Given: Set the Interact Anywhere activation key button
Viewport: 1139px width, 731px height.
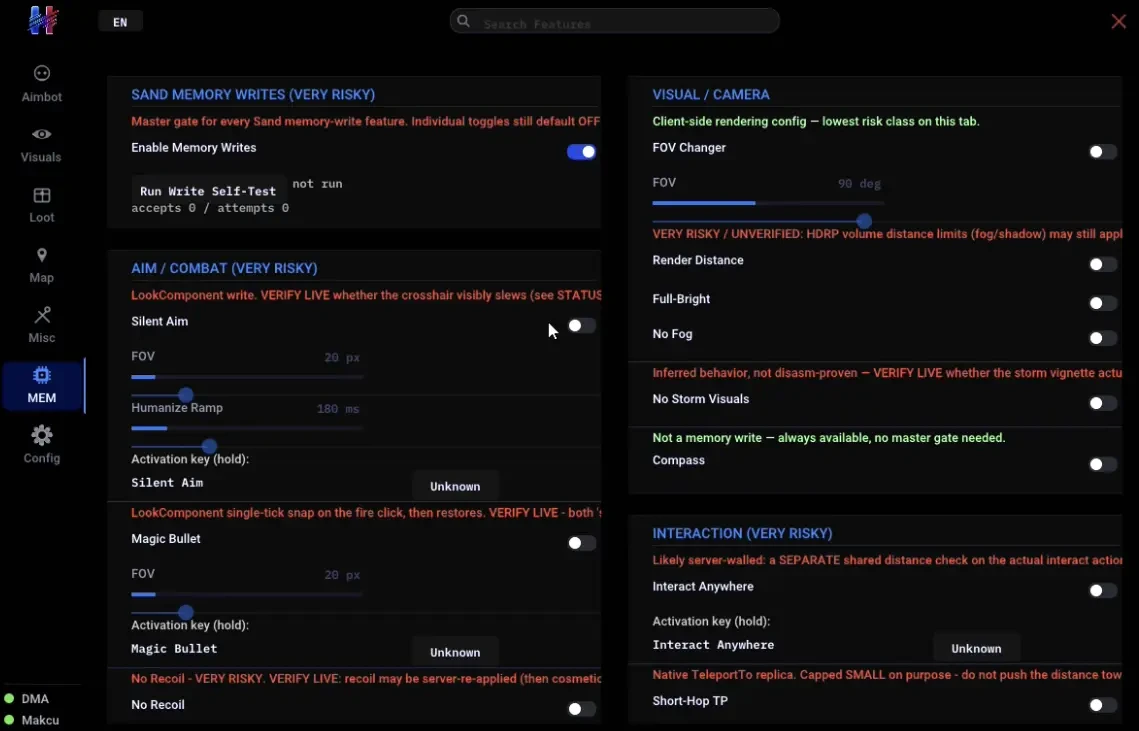Looking at the screenshot, I should 976,648.
